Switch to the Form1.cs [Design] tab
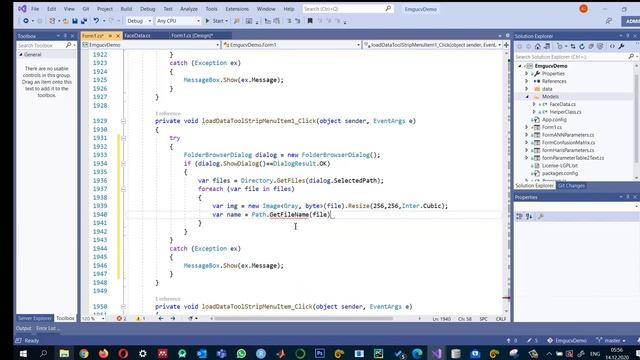The width and height of the screenshot is (640, 360). [192, 36]
